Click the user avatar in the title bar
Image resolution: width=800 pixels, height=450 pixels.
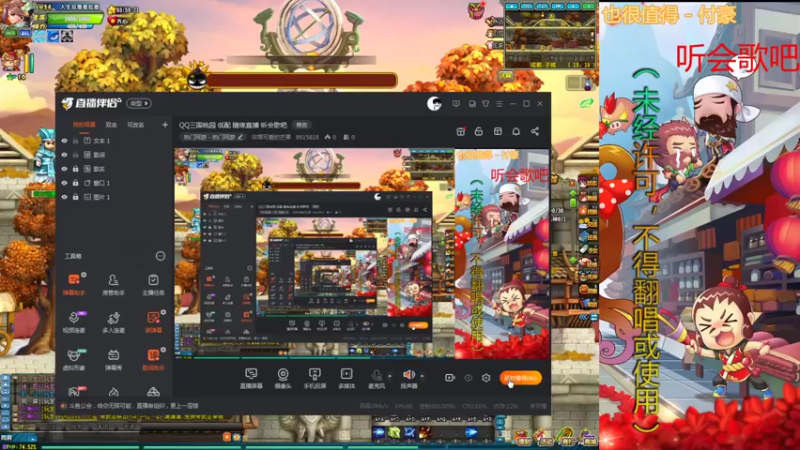pyautogui.click(x=434, y=104)
